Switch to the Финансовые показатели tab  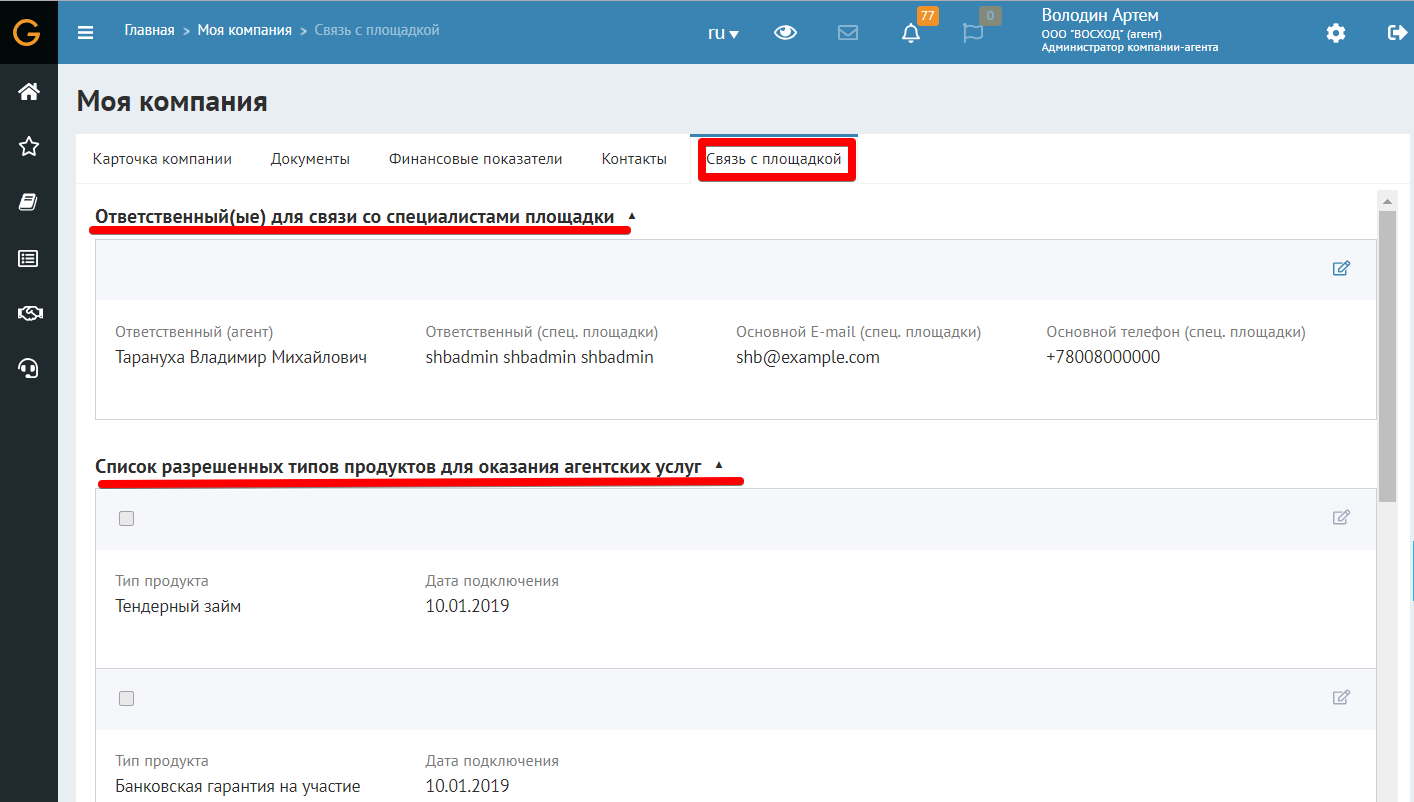click(476, 159)
